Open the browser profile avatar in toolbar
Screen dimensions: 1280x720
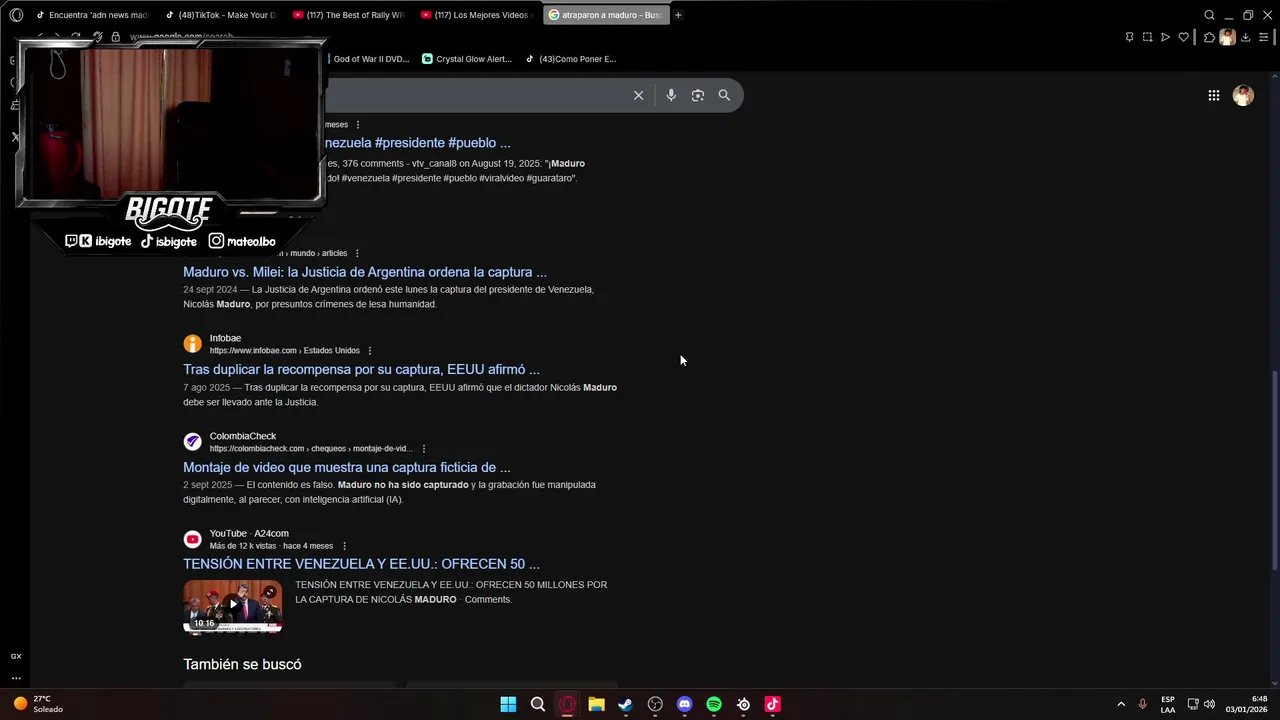point(1227,37)
